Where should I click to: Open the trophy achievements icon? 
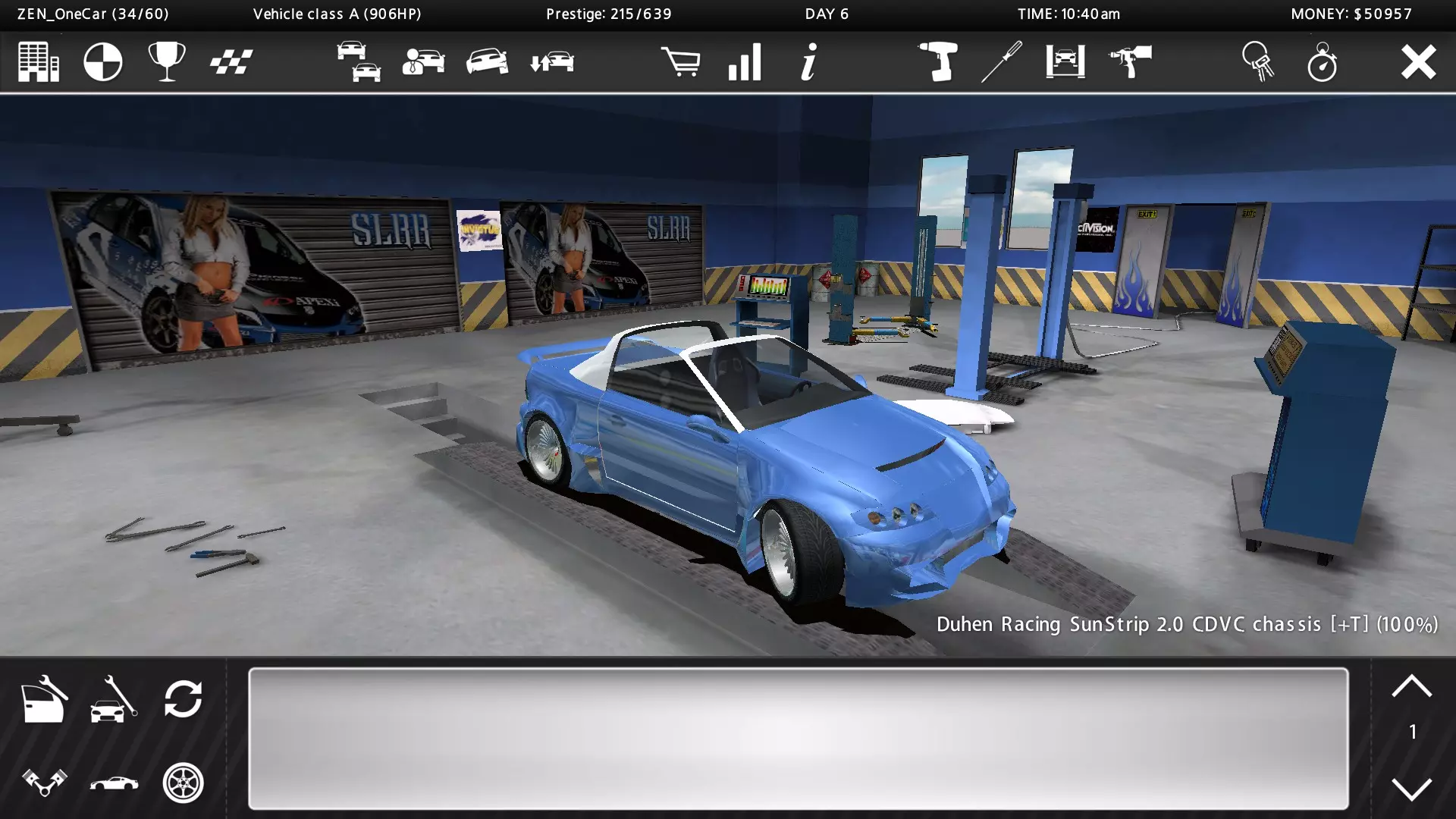[167, 62]
